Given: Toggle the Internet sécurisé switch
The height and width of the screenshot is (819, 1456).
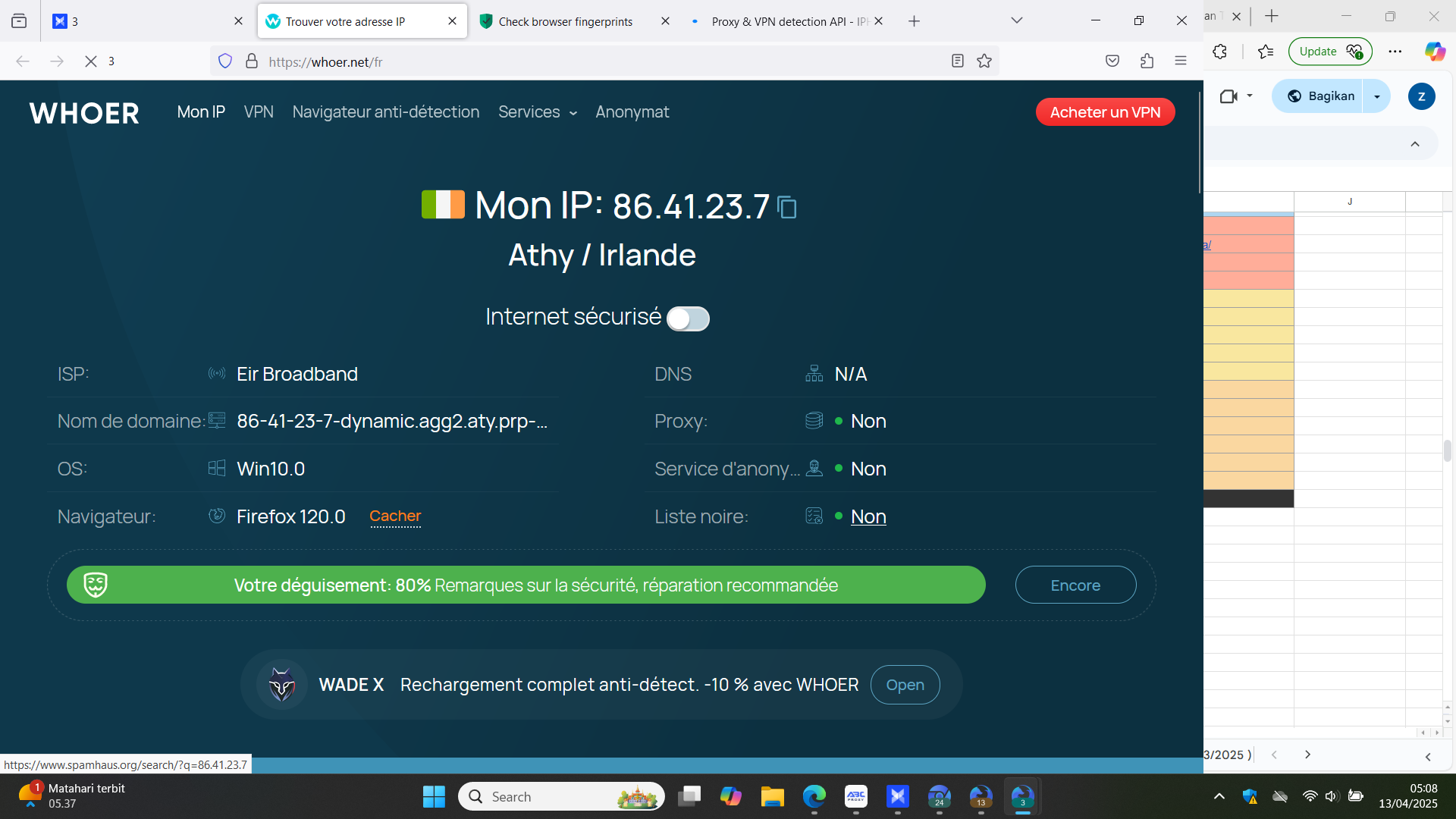Looking at the screenshot, I should click(688, 318).
